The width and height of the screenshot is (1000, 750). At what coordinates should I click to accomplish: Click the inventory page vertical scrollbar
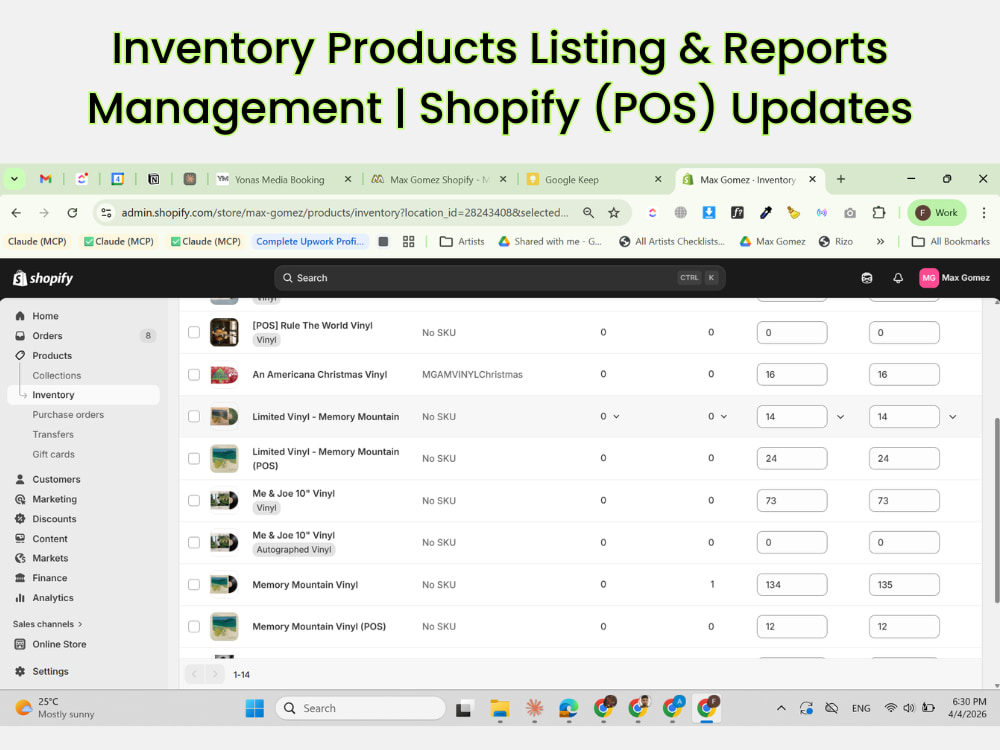click(x=996, y=510)
